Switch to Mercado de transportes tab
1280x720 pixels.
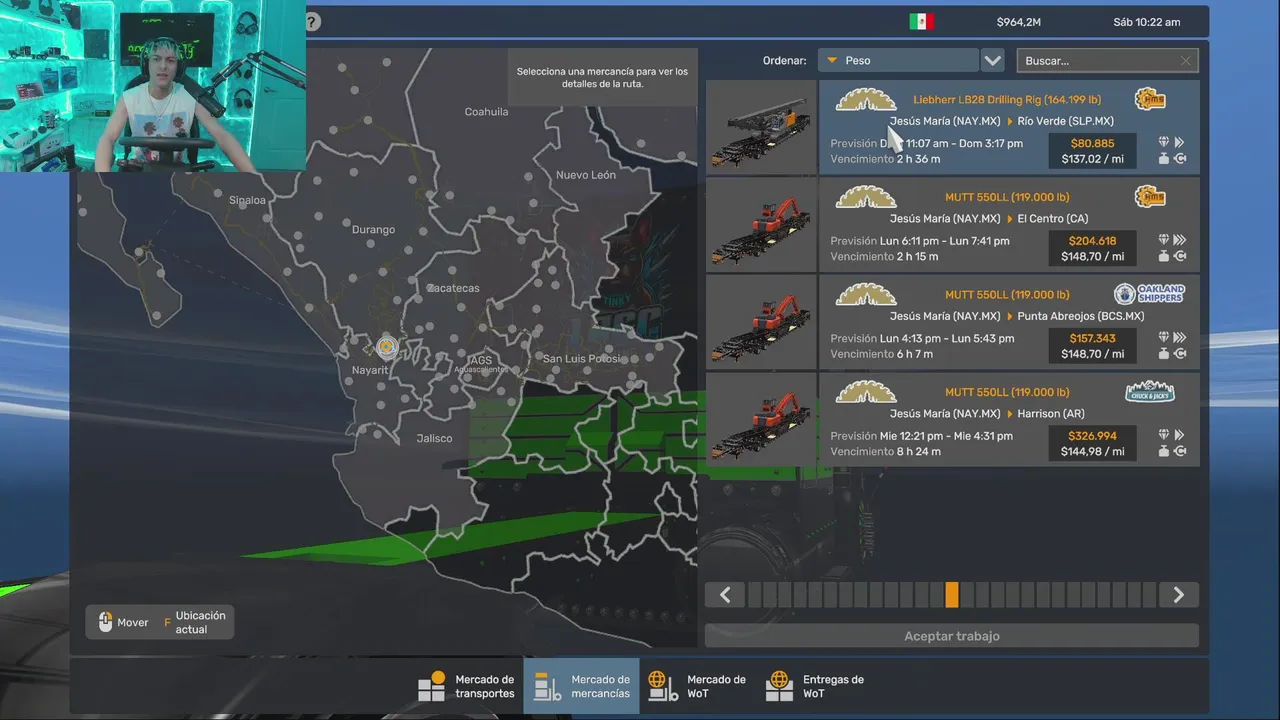465,686
